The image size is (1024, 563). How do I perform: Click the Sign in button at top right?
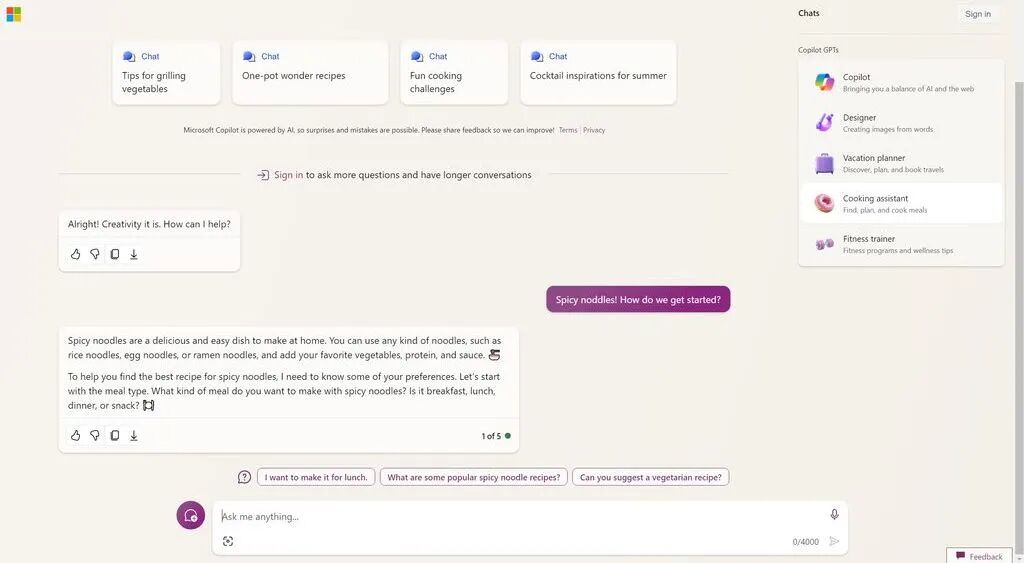(978, 14)
